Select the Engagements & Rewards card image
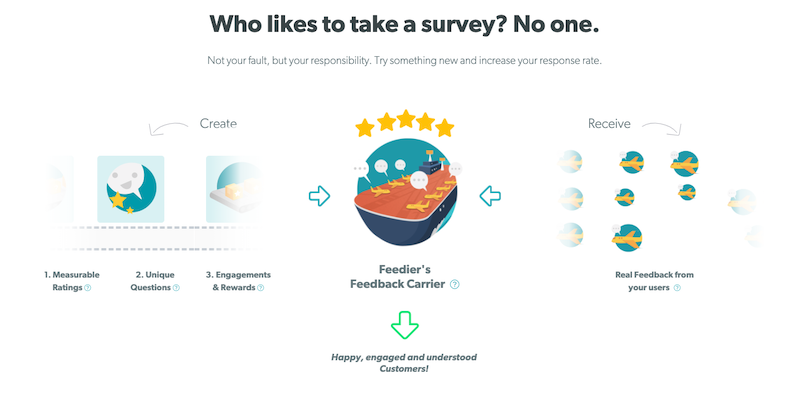800x402 pixels. 232,190
